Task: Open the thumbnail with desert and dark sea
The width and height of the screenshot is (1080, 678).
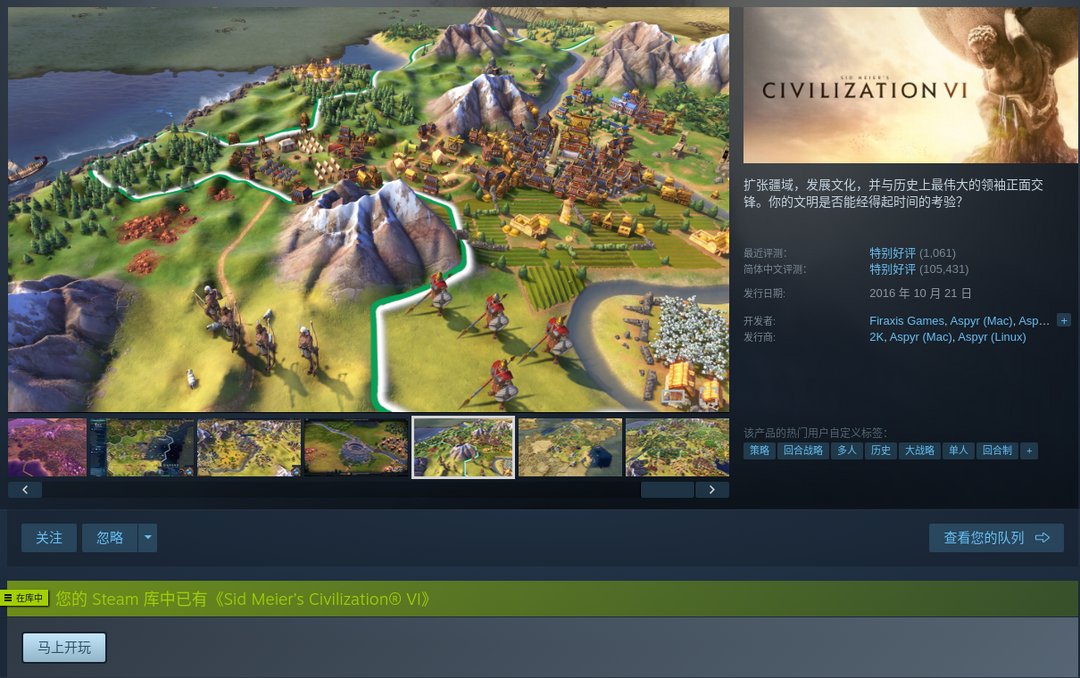Action: pos(570,447)
